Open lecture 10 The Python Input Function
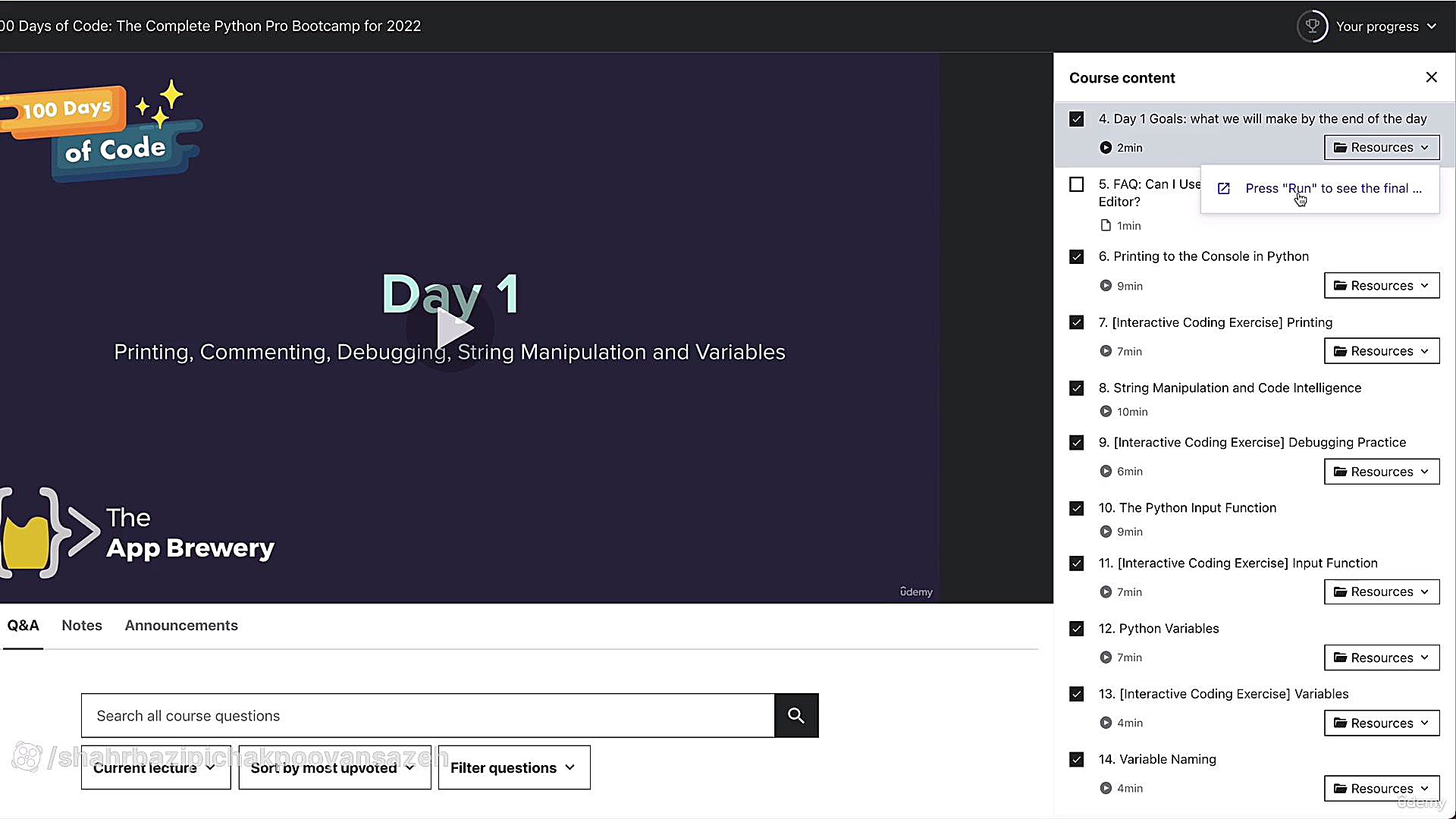This screenshot has height=819, width=1456. click(x=1187, y=508)
